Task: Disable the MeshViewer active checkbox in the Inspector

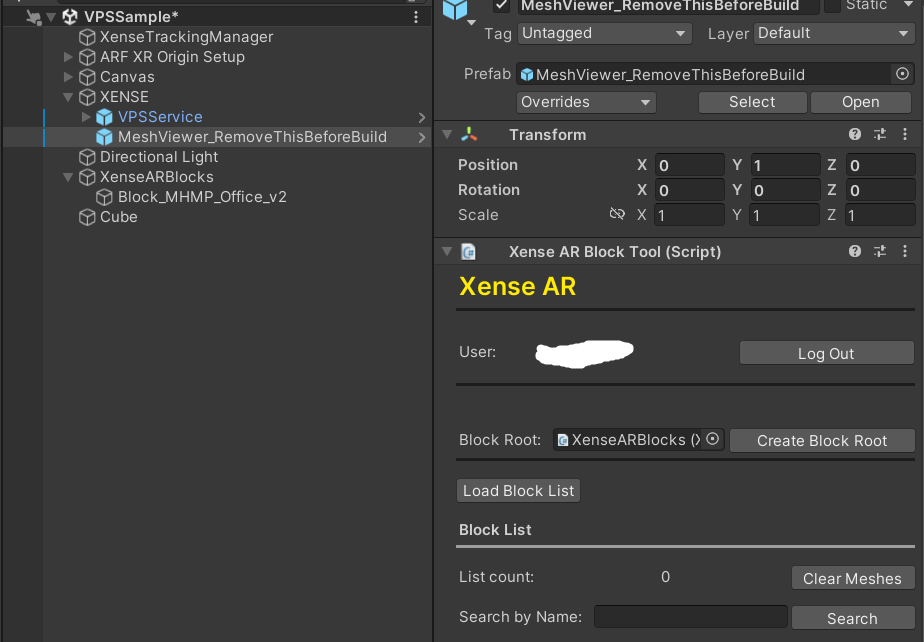Action: (x=500, y=5)
